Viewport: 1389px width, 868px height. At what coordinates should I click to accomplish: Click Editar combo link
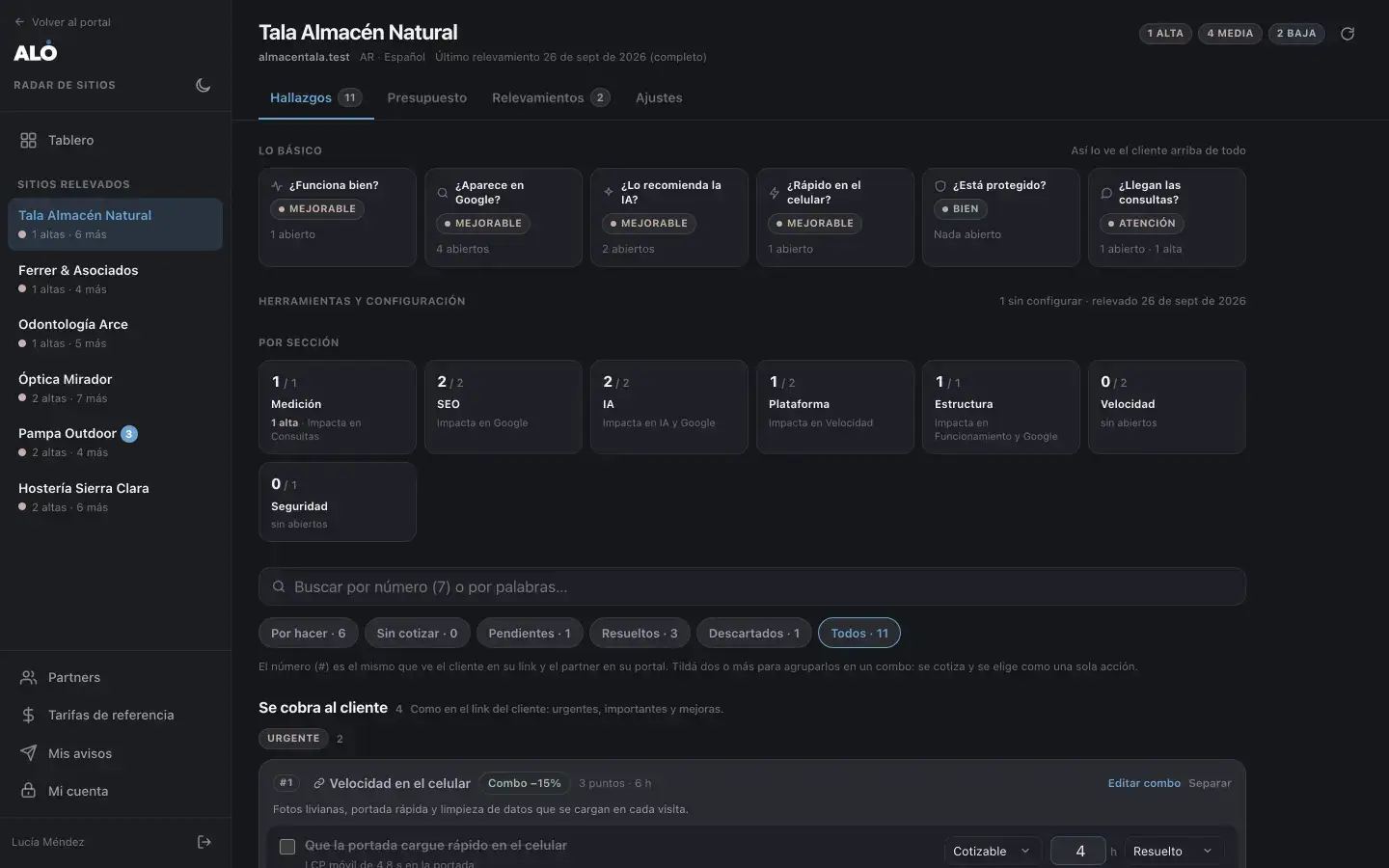[x=1144, y=783]
